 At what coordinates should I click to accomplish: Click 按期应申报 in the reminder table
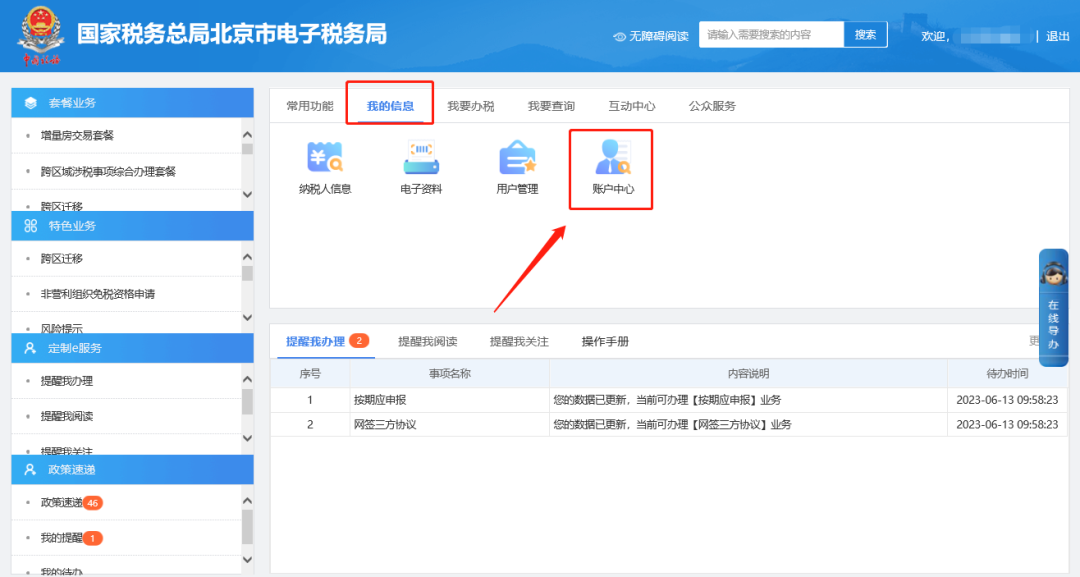pos(380,400)
